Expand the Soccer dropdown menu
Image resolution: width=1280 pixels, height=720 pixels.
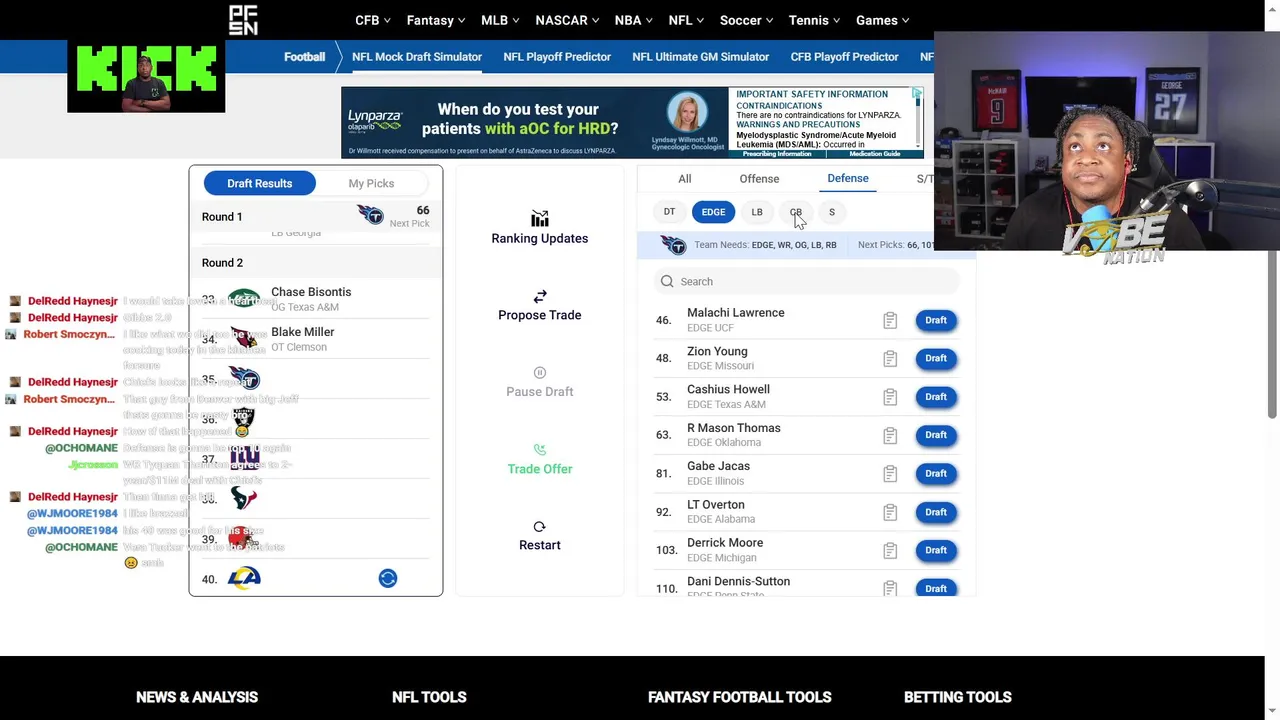pyautogui.click(x=746, y=20)
